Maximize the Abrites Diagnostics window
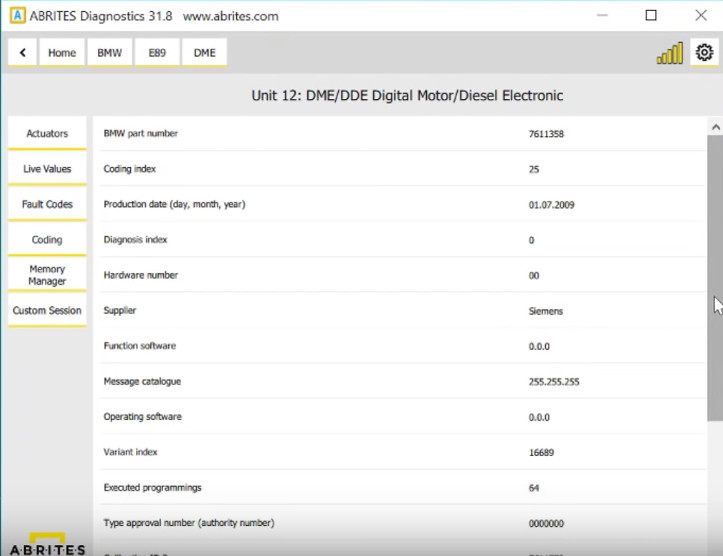The height and width of the screenshot is (556, 723). coord(651,16)
